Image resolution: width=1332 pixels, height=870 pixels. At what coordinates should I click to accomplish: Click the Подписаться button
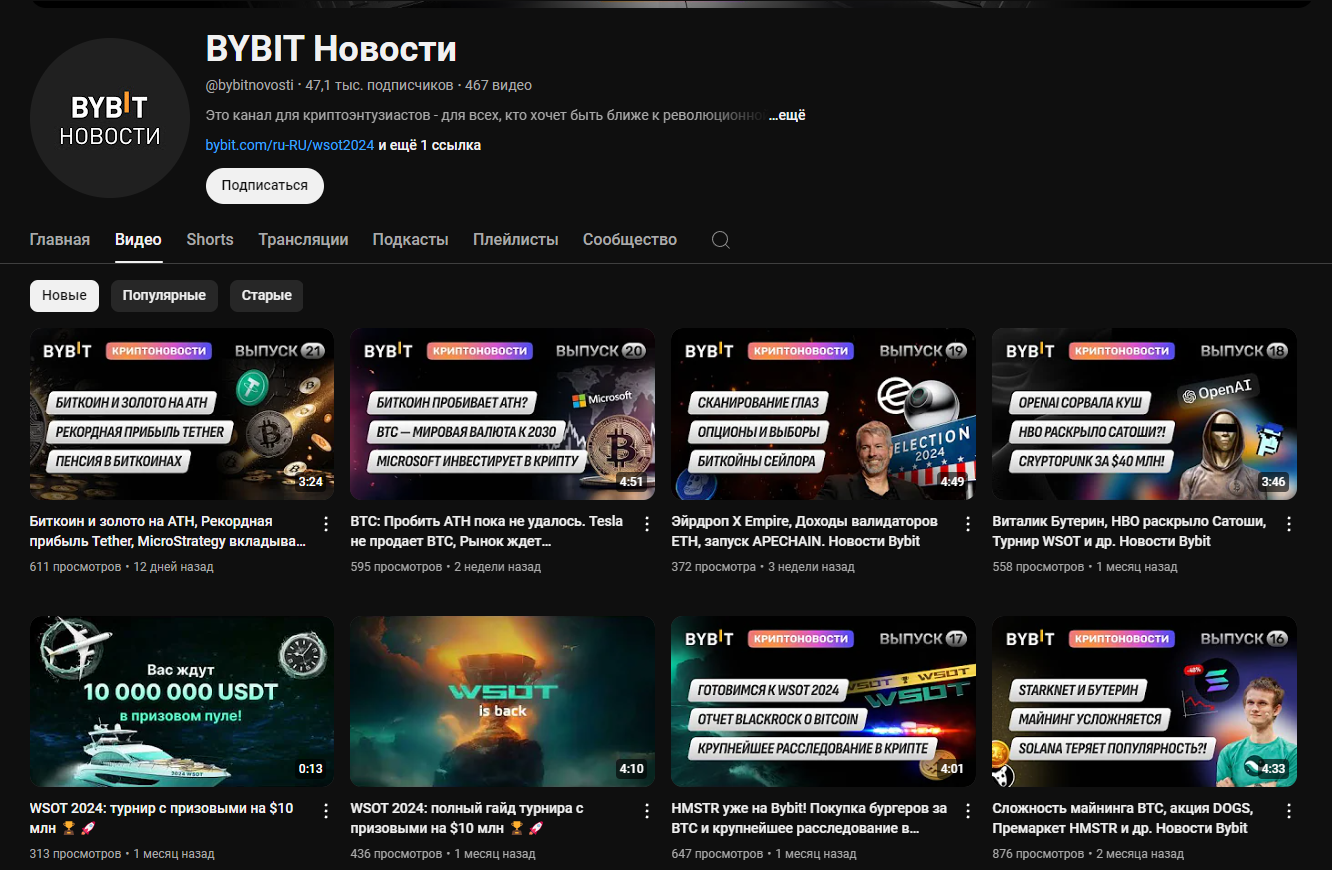point(264,186)
